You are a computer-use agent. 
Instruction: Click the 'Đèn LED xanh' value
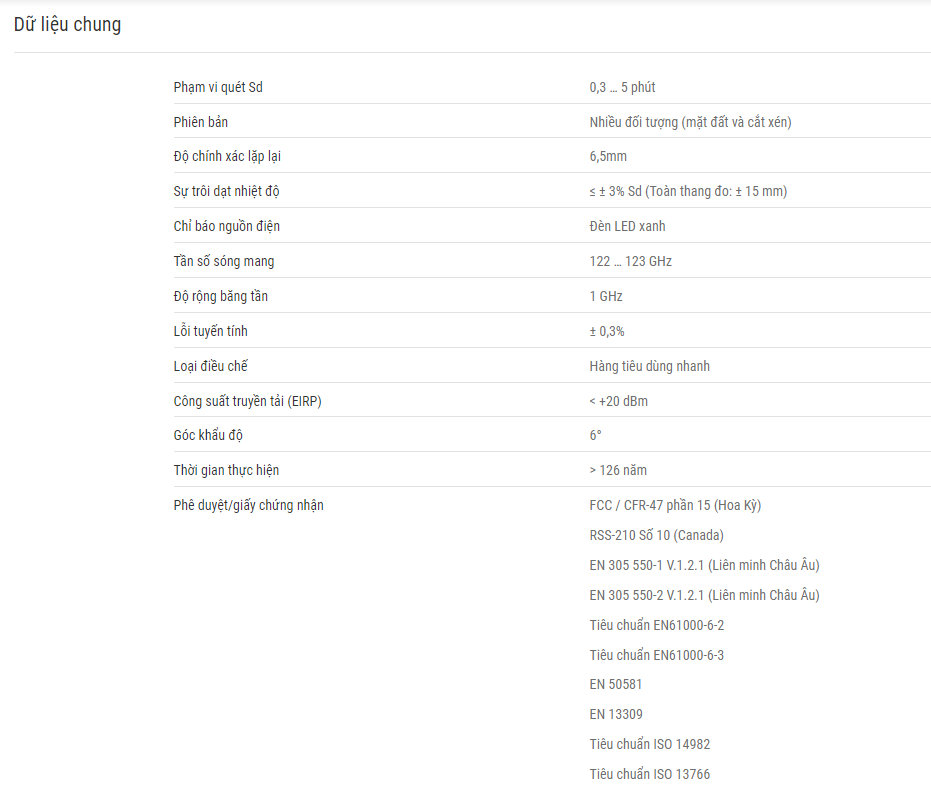pyautogui.click(x=628, y=226)
